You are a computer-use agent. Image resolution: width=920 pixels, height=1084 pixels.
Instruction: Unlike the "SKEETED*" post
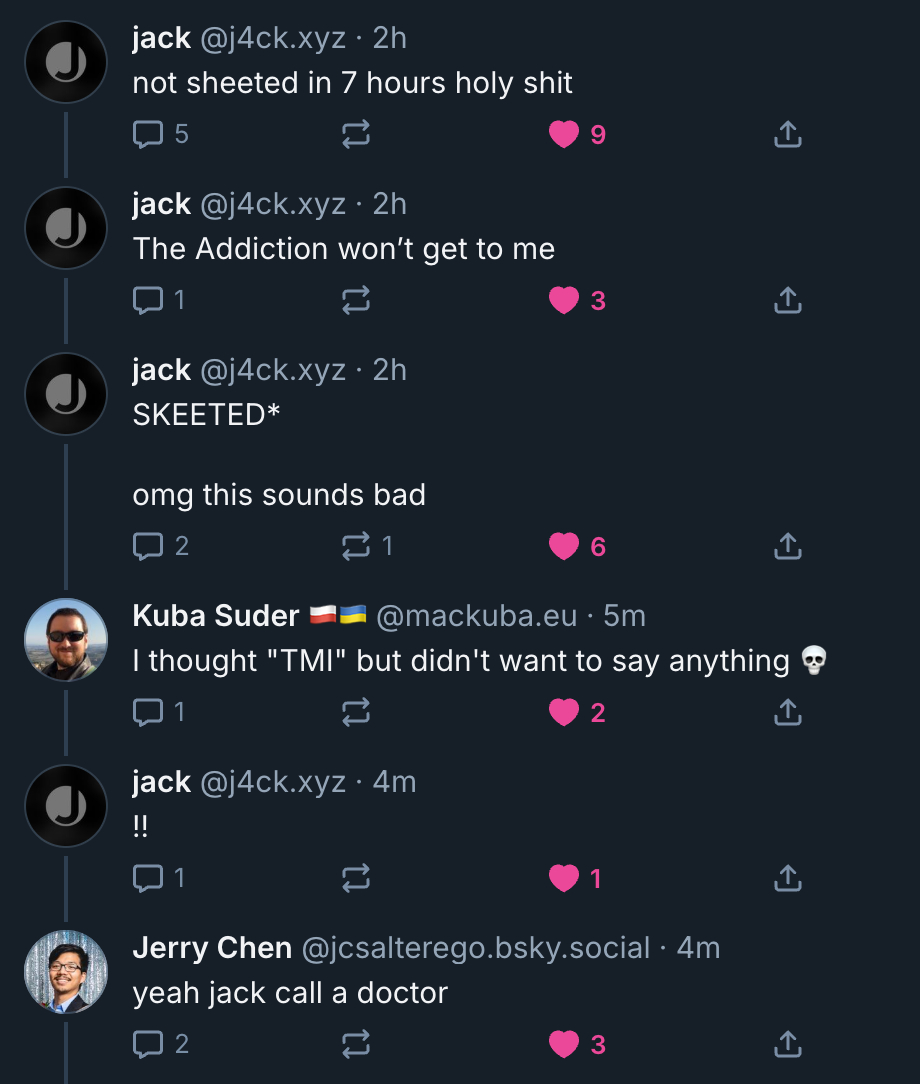tap(564, 546)
